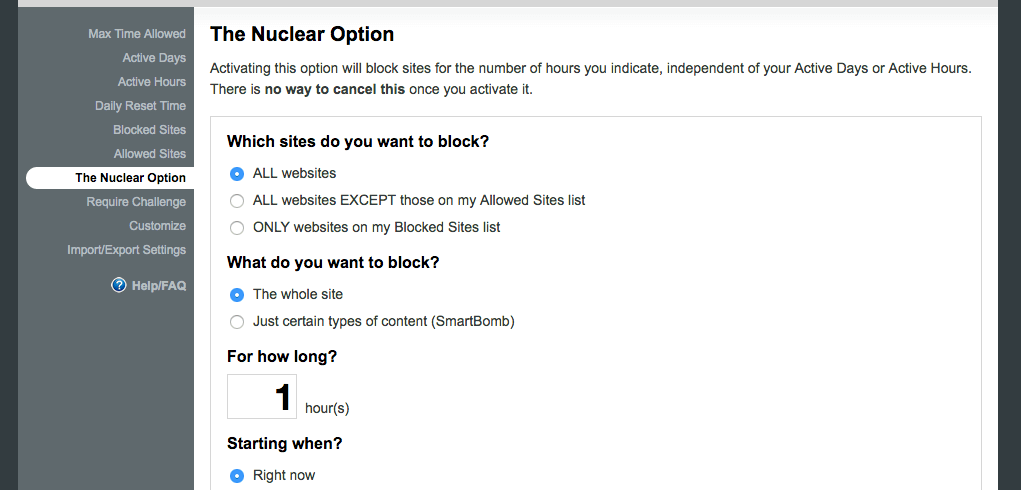Choose Just certain types of content (SmartBomb)
Image resolution: width=1021 pixels, height=490 pixels.
coord(237,321)
